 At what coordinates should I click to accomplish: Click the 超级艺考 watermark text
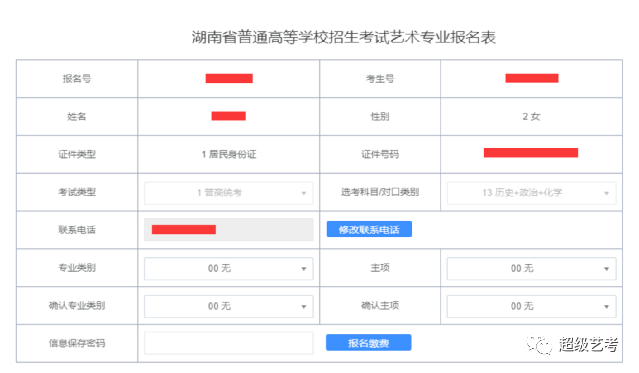click(x=588, y=344)
